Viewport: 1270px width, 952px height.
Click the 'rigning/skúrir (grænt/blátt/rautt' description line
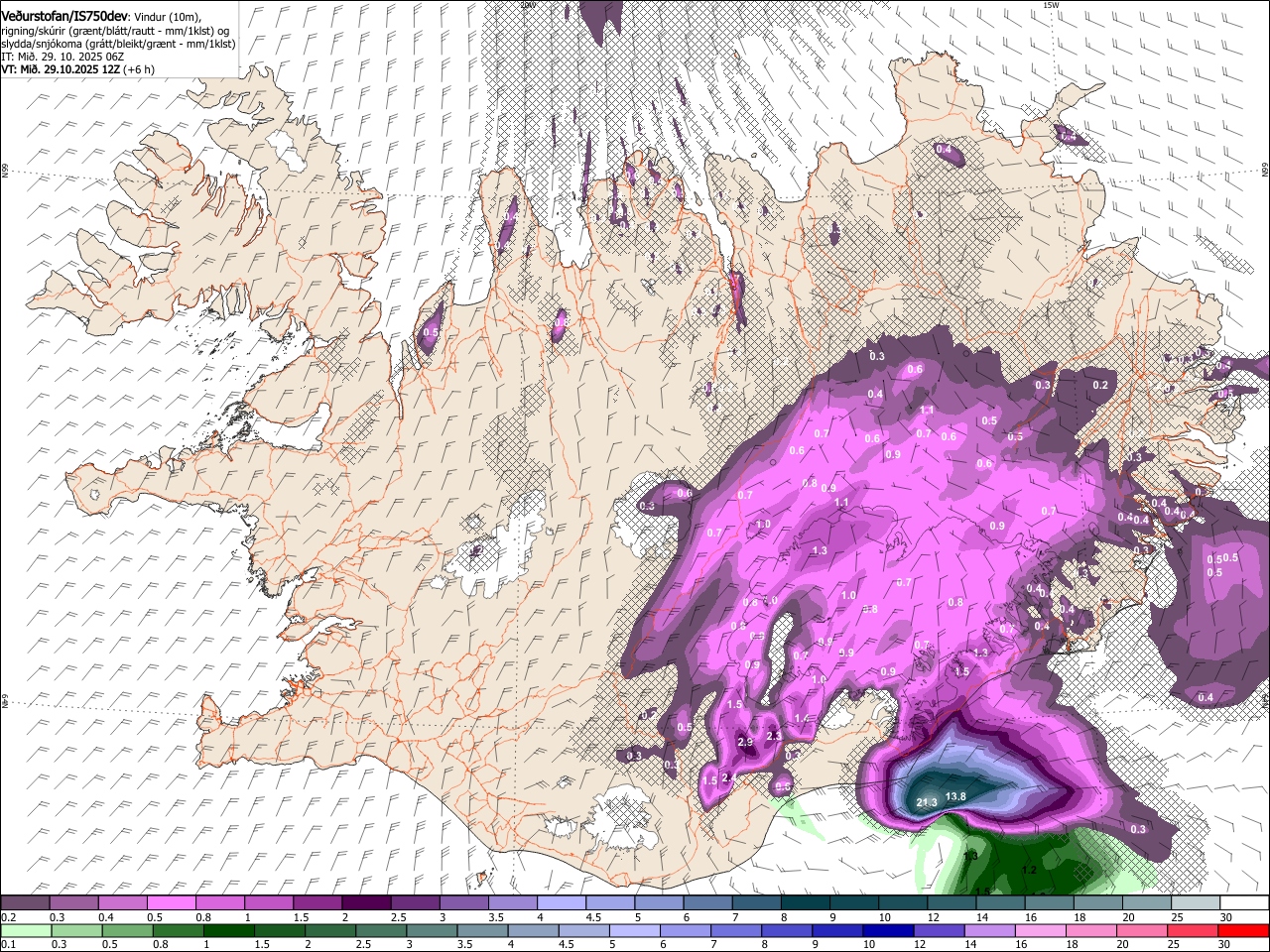[x=115, y=31]
